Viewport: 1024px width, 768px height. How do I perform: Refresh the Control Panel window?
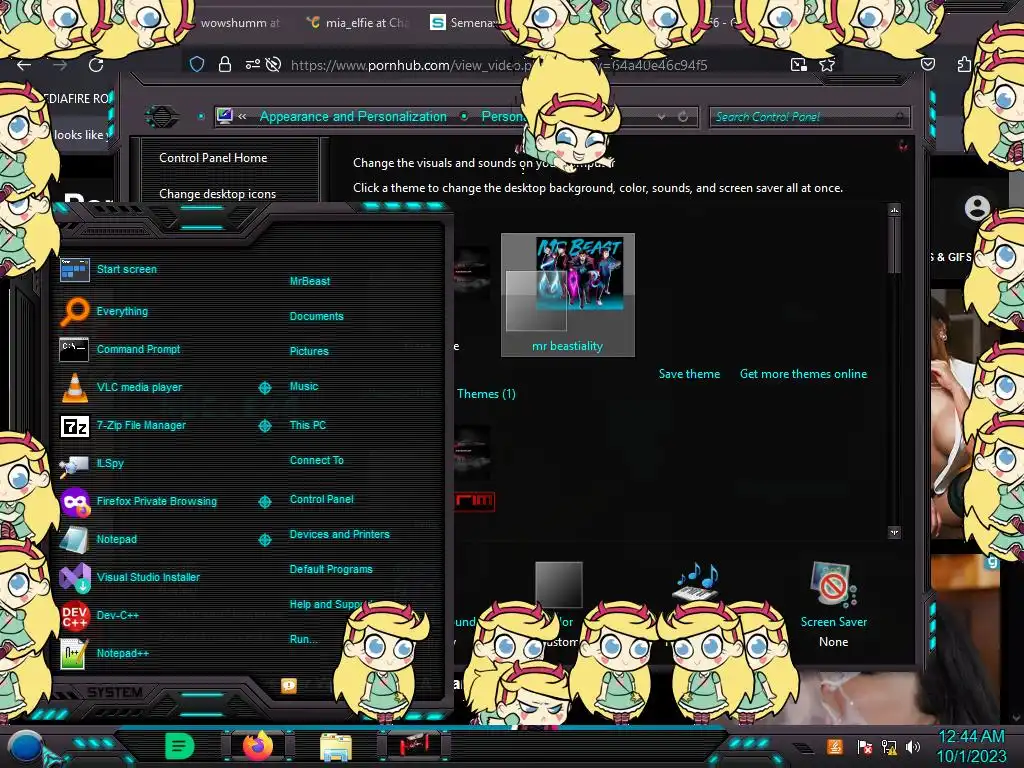pos(683,117)
